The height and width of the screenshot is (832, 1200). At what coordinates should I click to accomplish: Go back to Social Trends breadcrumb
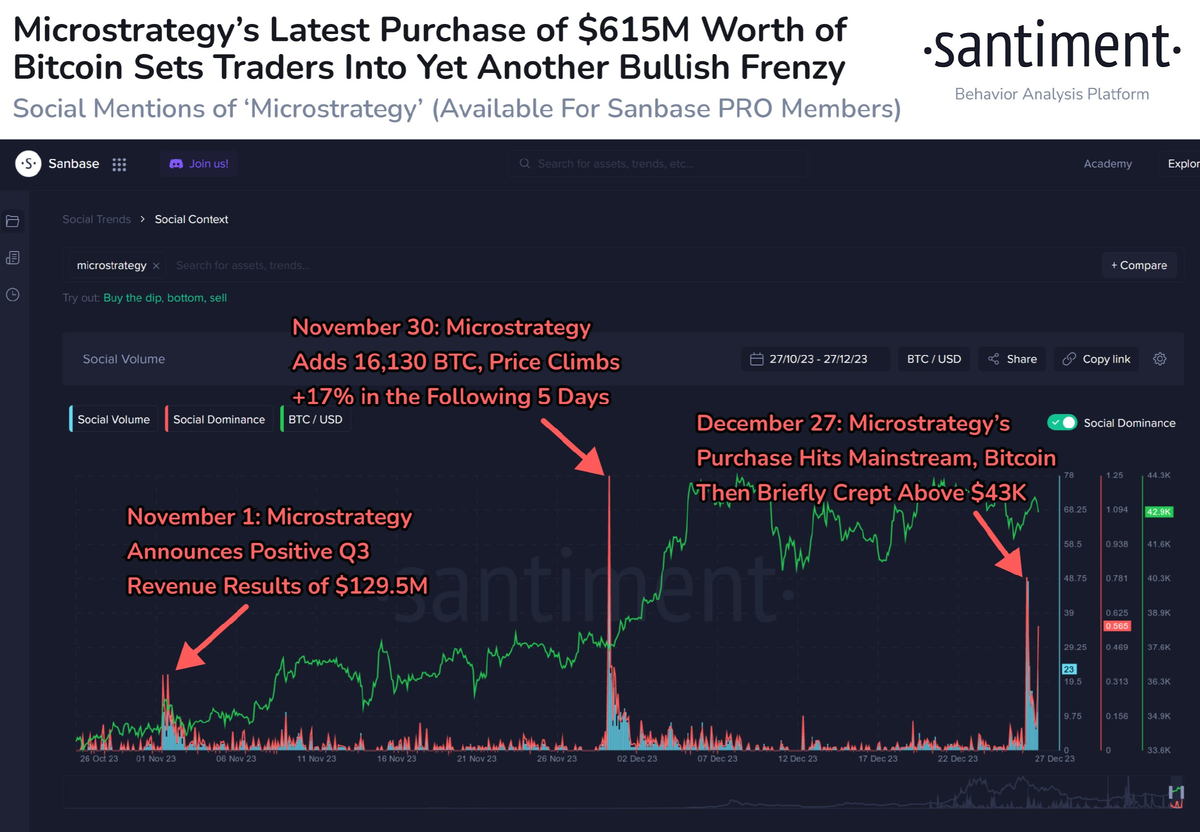click(x=97, y=219)
